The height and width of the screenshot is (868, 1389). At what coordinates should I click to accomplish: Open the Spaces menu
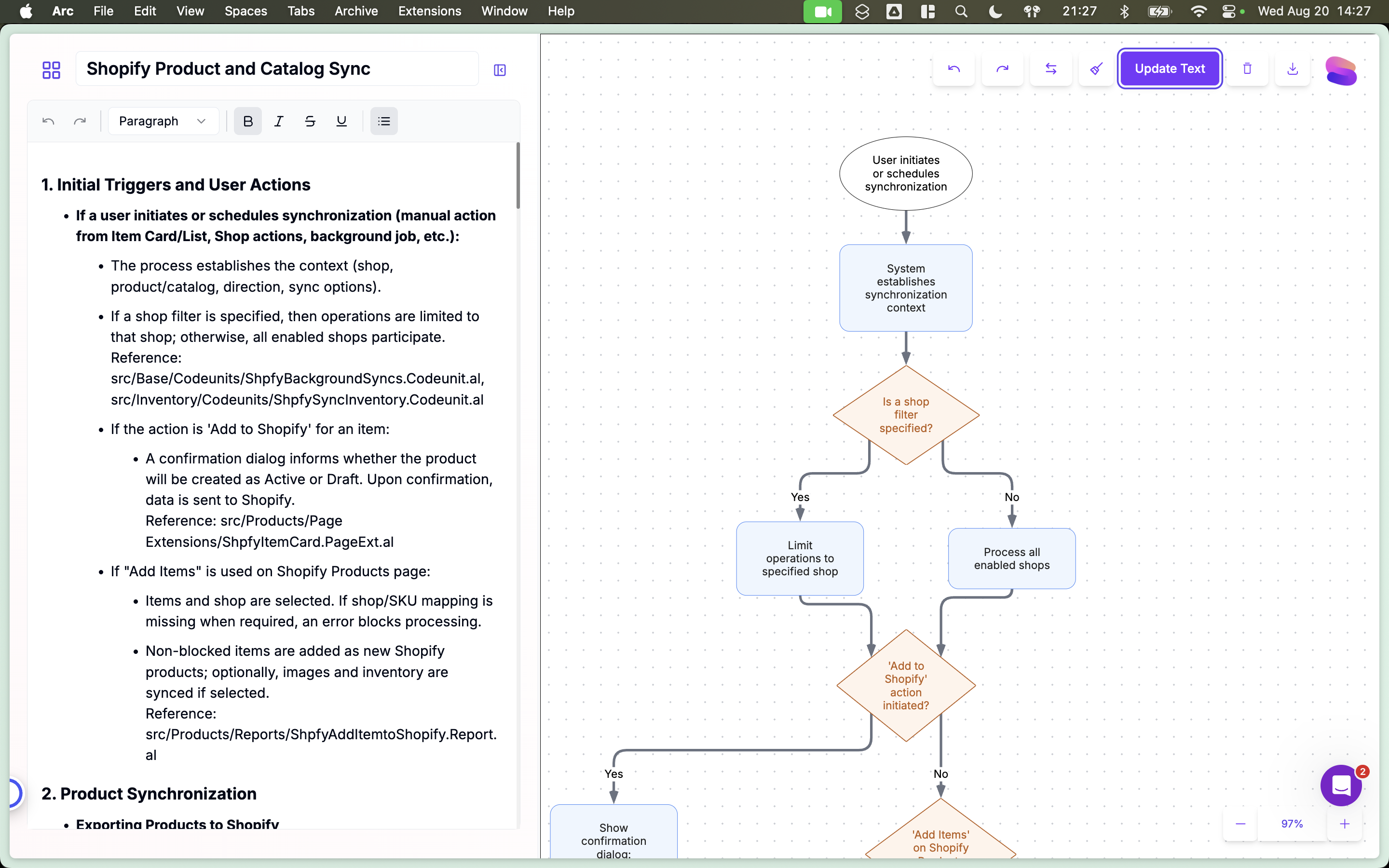pyautogui.click(x=245, y=11)
